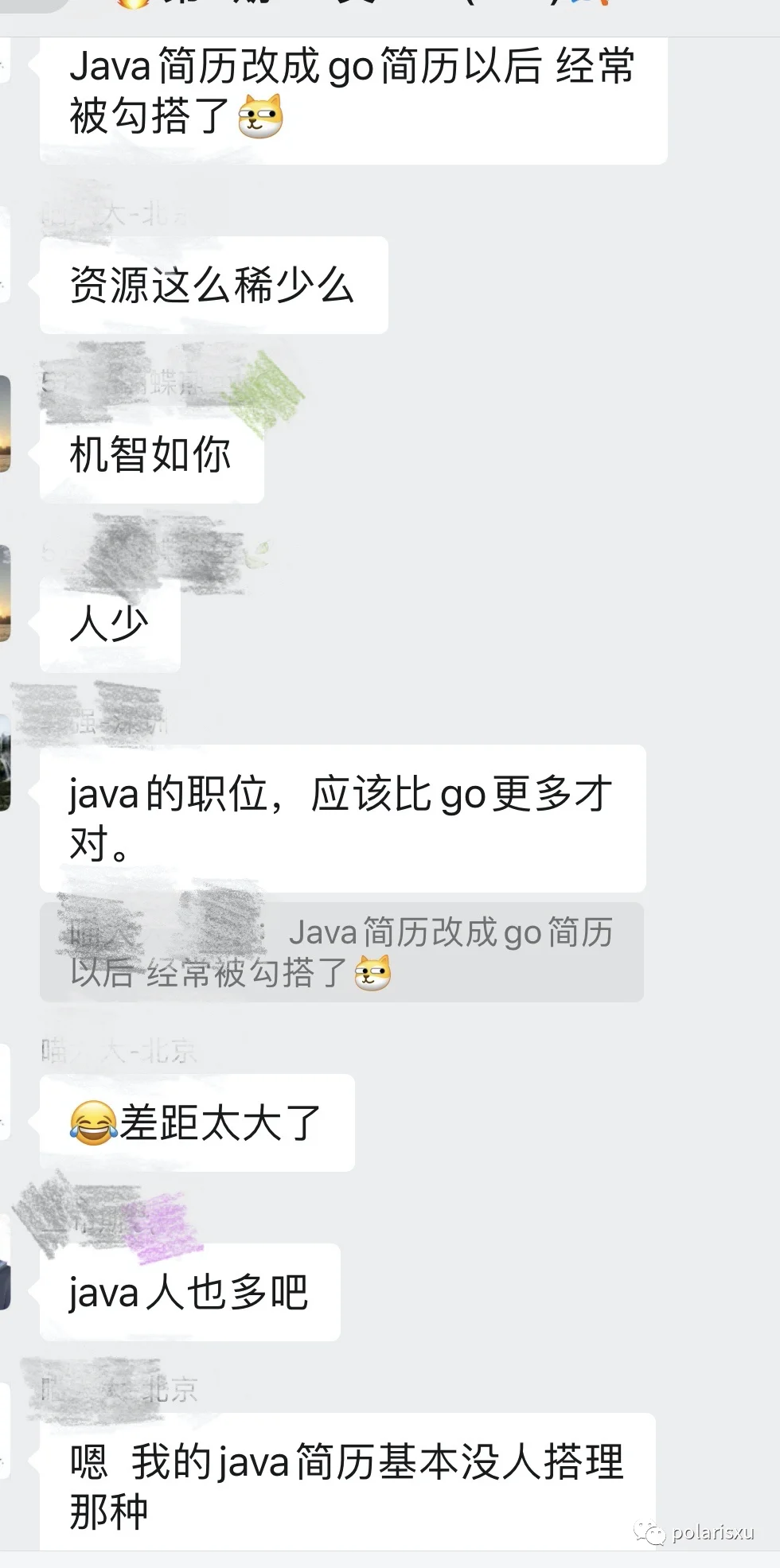Tap the message java的职位，应该比go更多才对
Viewport: 780px width, 1568px height.
[342, 819]
